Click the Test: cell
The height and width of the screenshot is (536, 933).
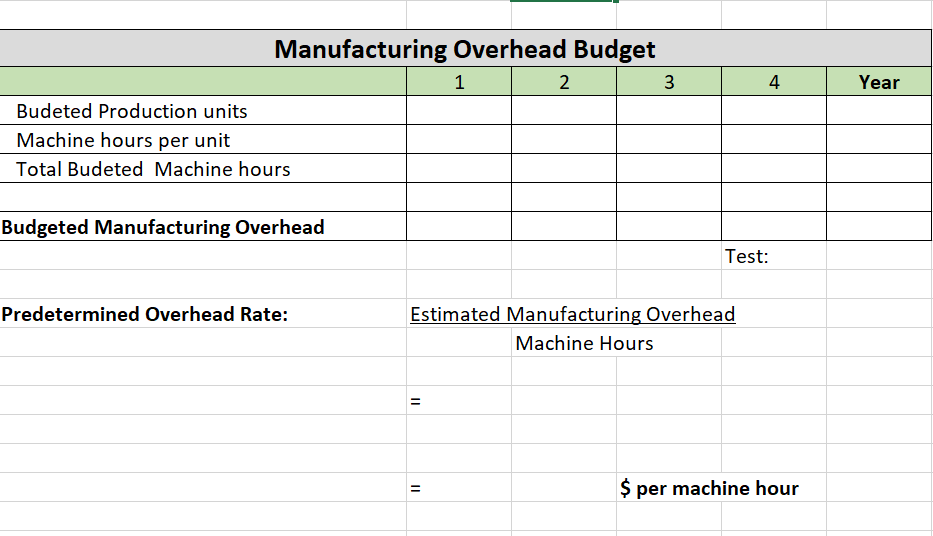(774, 256)
